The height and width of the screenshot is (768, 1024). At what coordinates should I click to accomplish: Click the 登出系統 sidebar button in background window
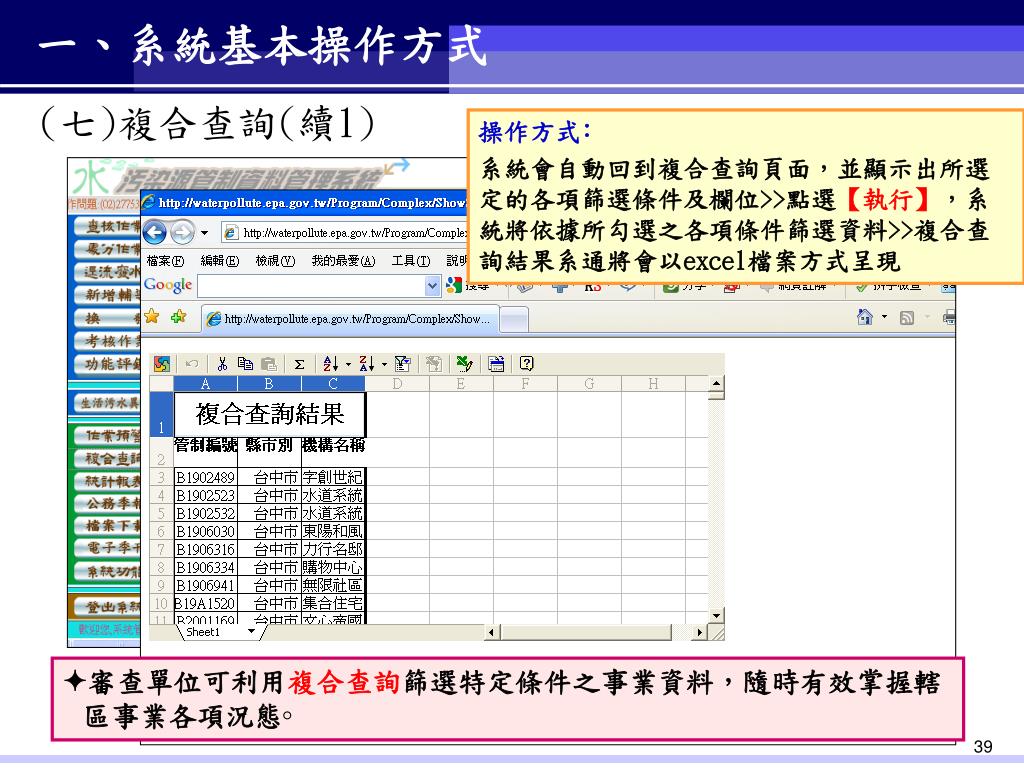coord(106,607)
